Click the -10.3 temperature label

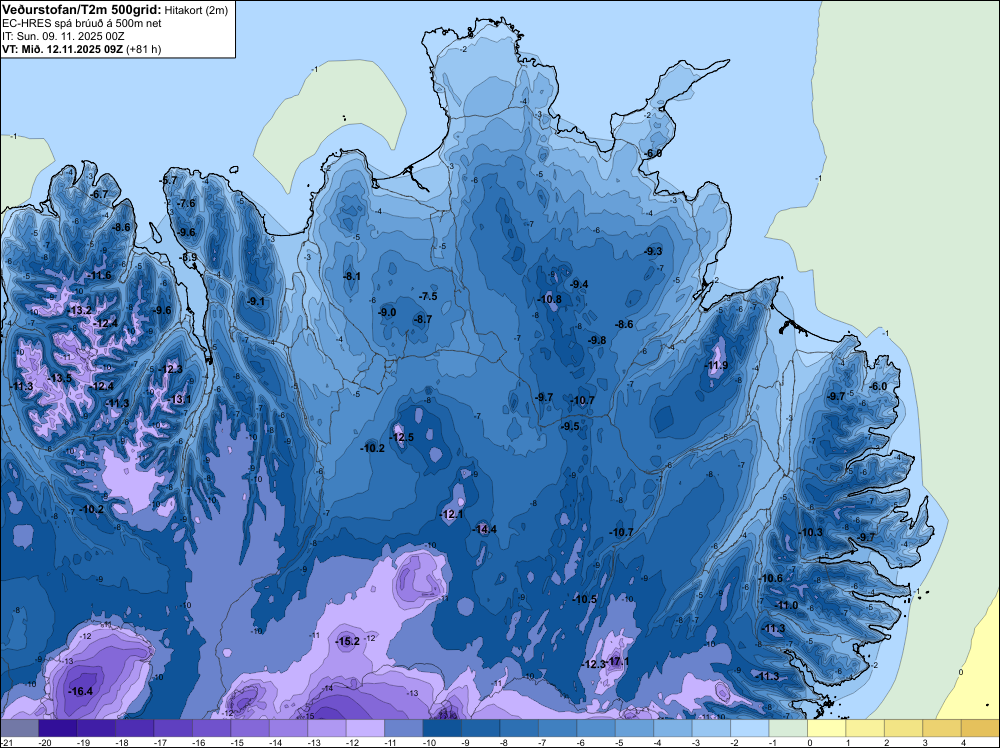point(810,532)
